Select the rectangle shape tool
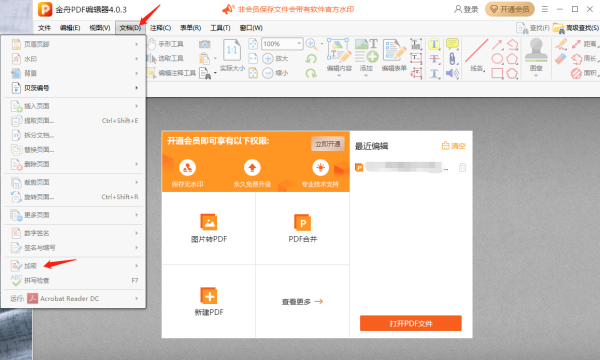 497,73
